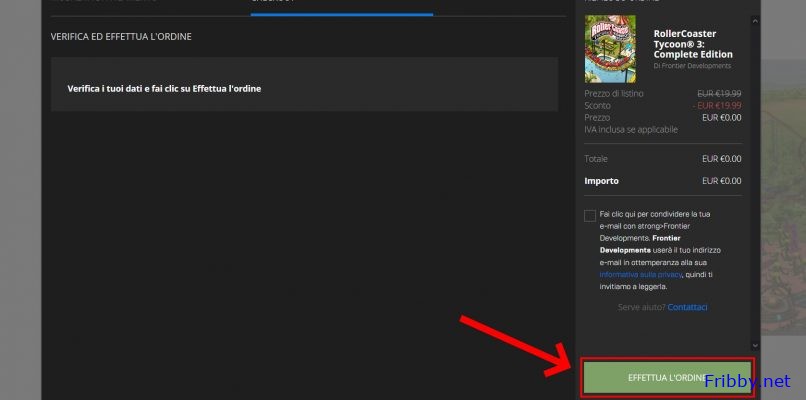Click the Totale row amount
The height and width of the screenshot is (400, 806).
click(x=721, y=159)
